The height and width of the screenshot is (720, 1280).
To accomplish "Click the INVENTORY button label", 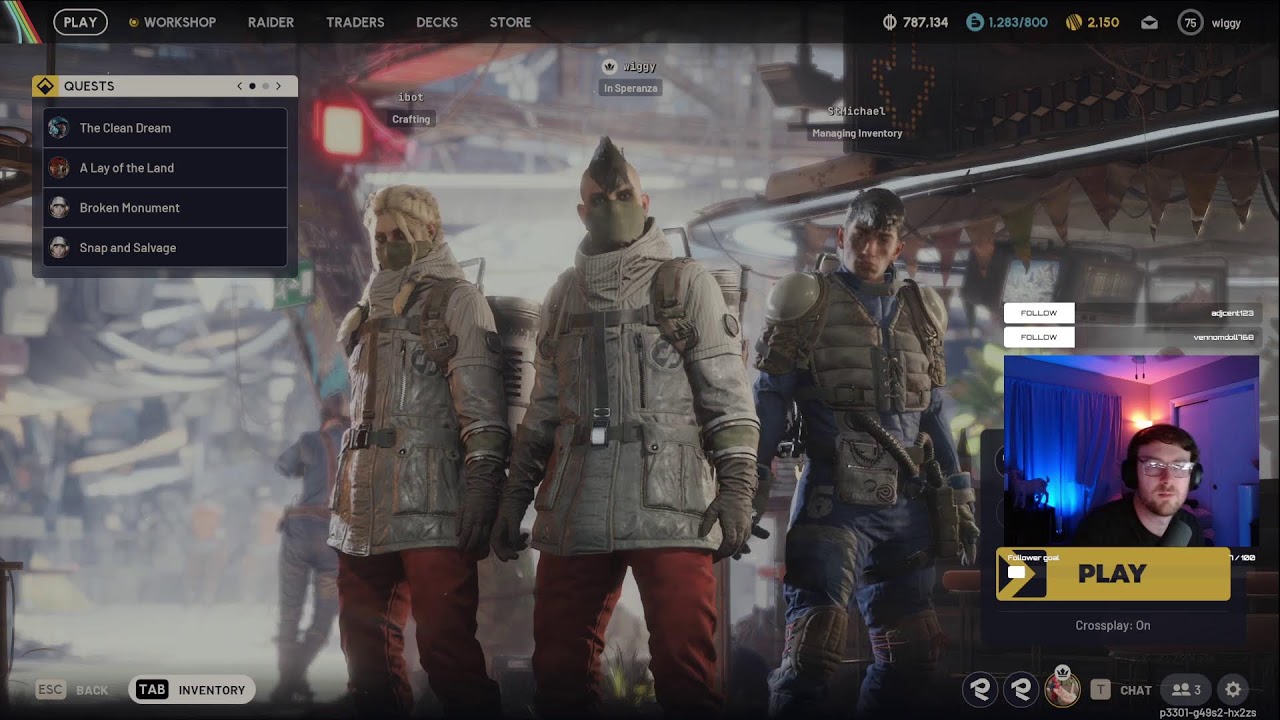I will click(x=212, y=690).
